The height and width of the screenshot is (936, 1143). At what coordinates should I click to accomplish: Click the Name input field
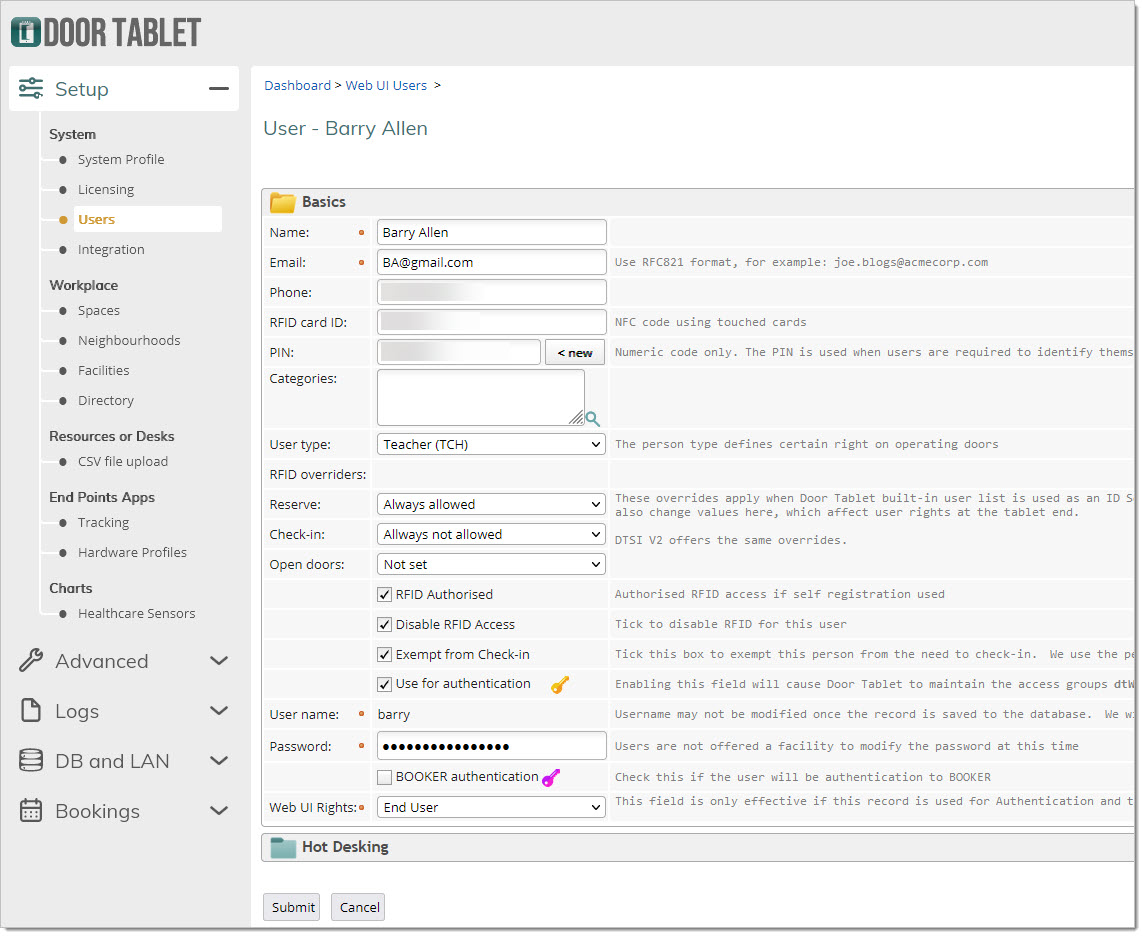coord(491,233)
